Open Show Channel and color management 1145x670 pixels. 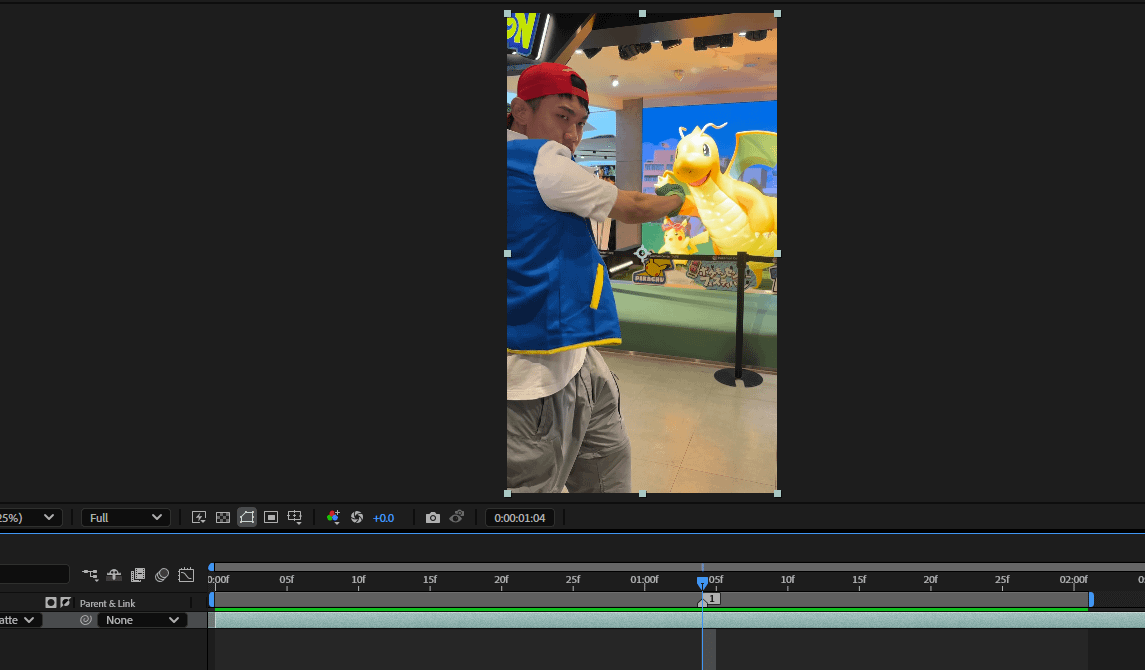coord(334,518)
